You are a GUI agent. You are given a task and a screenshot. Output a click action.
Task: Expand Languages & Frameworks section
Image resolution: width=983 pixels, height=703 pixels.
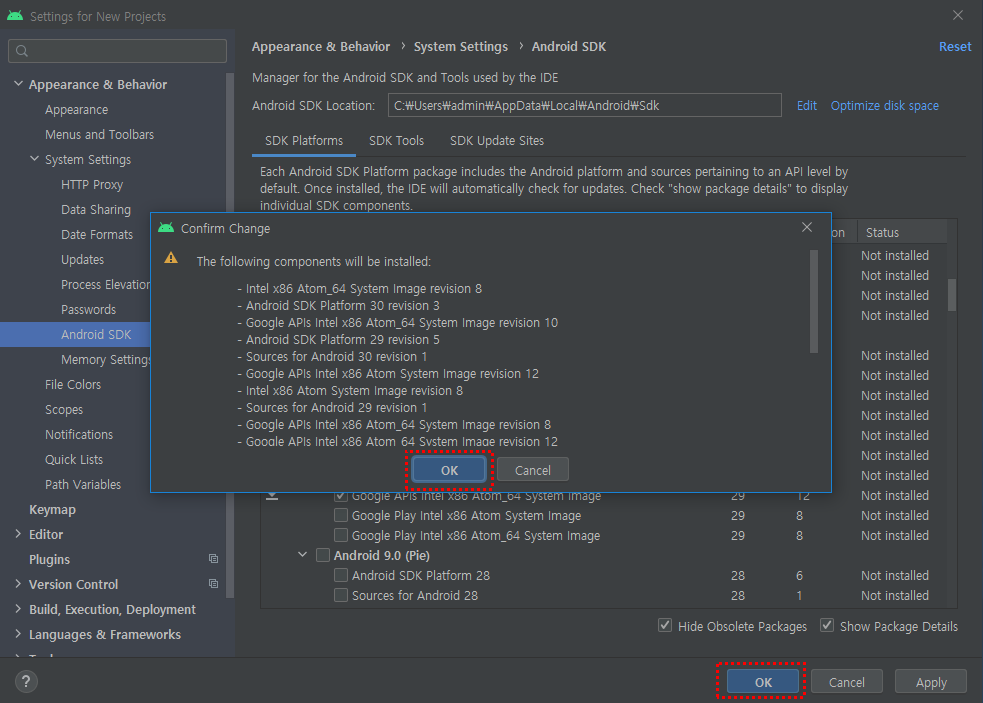(x=18, y=634)
